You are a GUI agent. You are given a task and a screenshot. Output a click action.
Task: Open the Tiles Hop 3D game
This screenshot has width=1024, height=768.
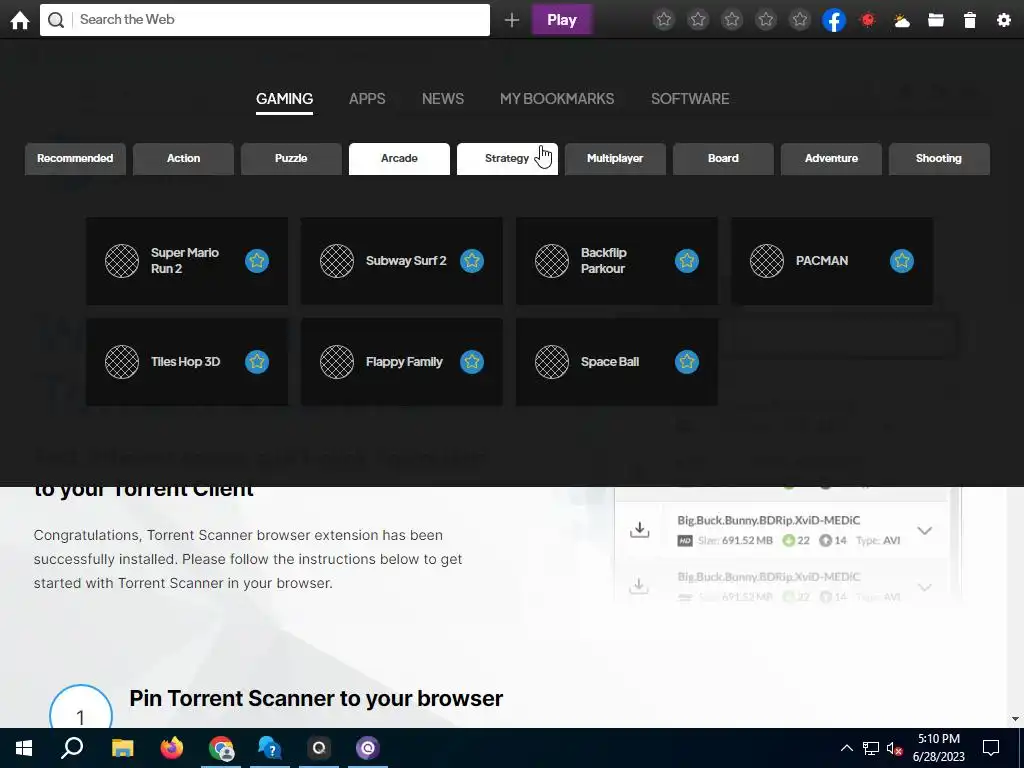pos(185,362)
